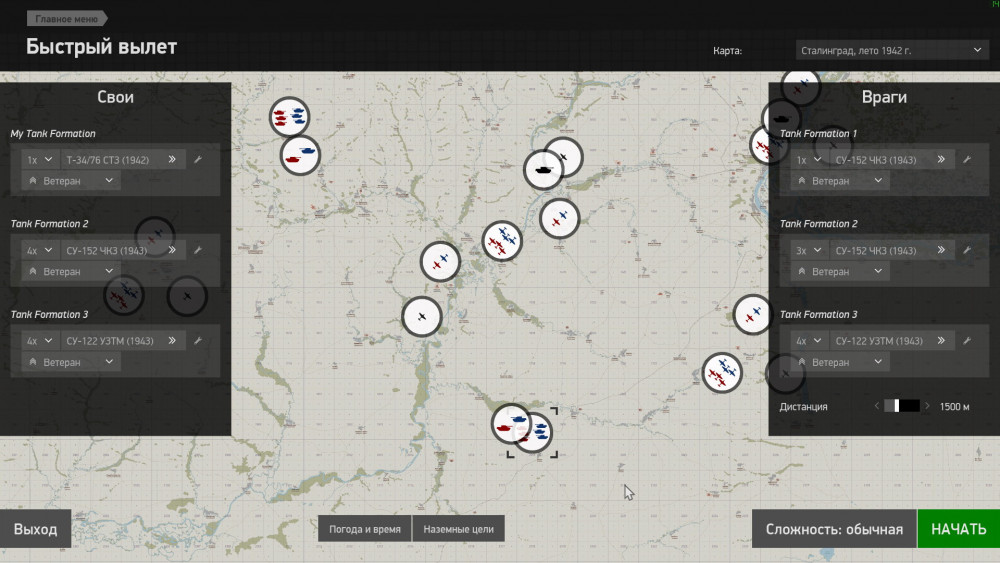Change the Ветеран skill for Враги Tank Formation 2

[x=841, y=271]
